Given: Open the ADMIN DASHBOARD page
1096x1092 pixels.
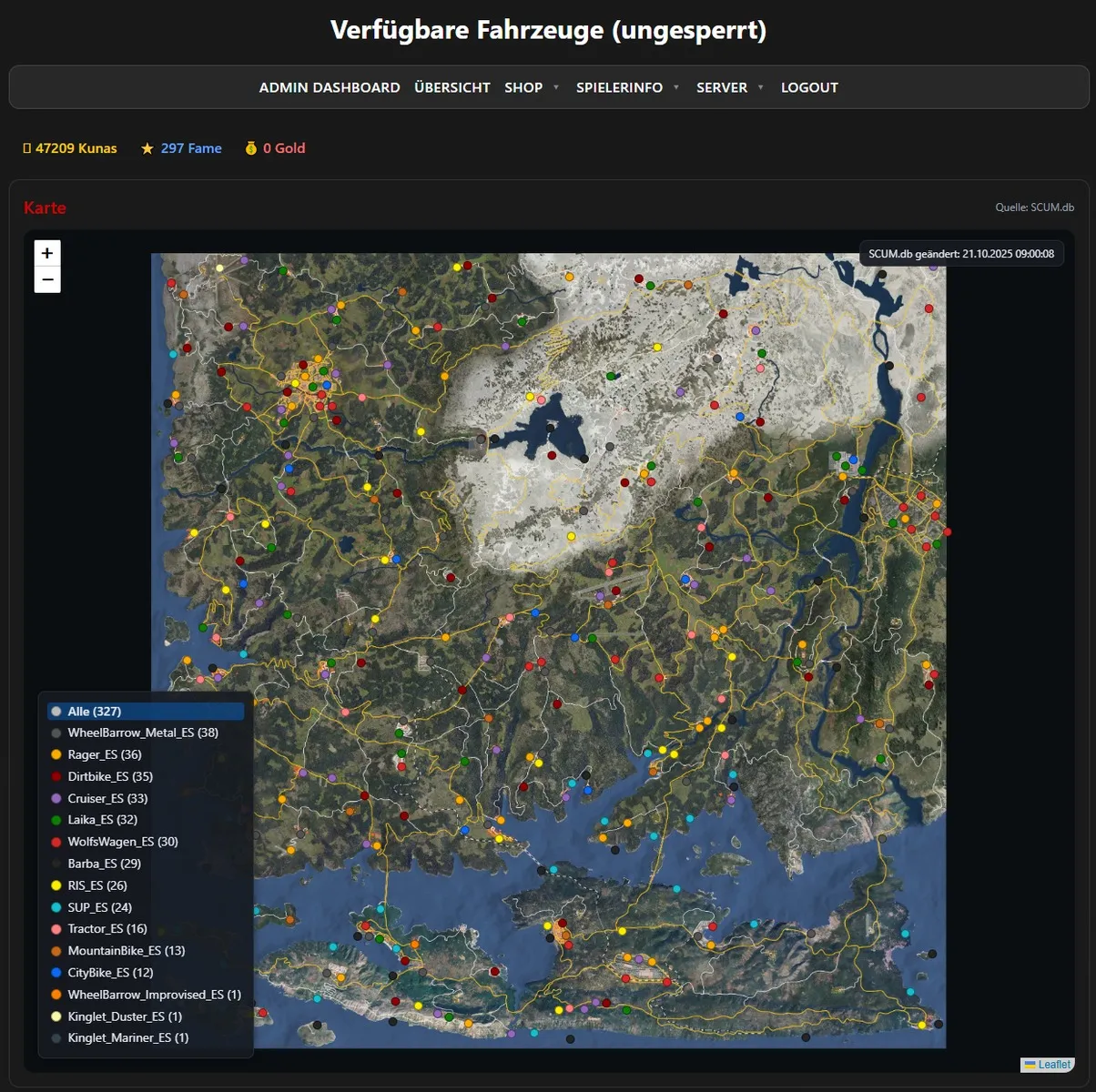Looking at the screenshot, I should 330,87.
